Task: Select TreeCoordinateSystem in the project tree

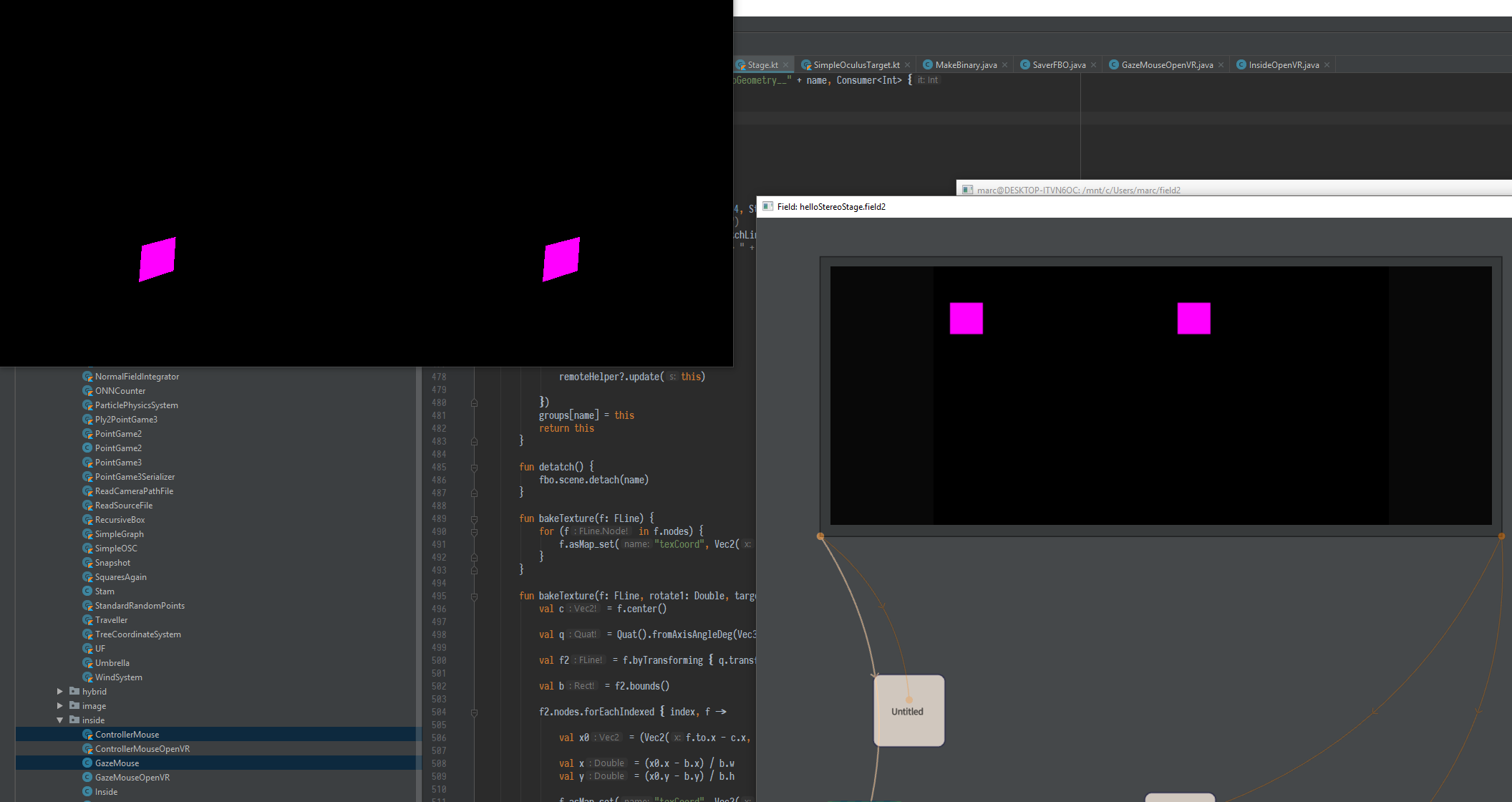Action: click(x=137, y=634)
